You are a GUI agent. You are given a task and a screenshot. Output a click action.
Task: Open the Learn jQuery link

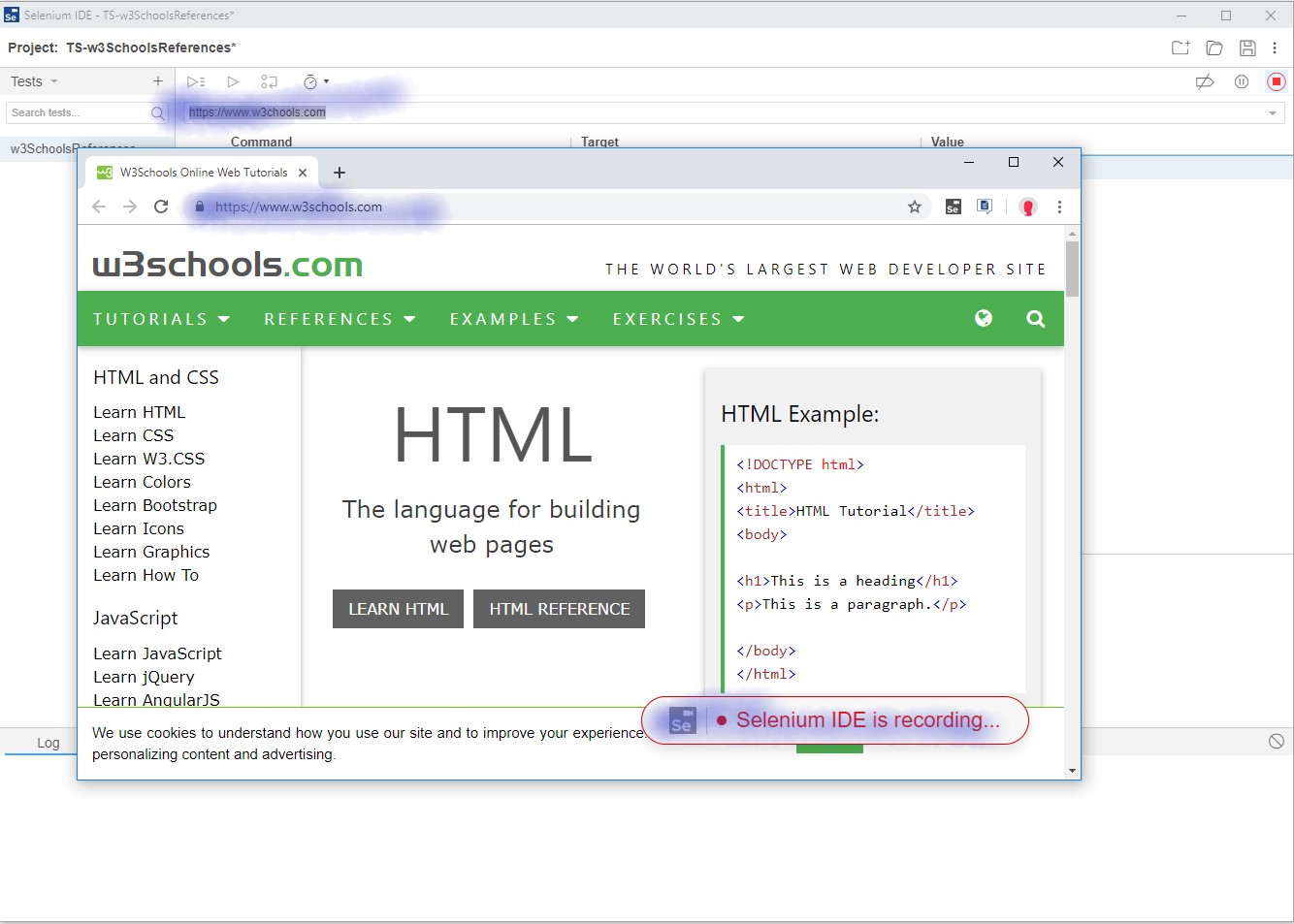click(x=144, y=677)
